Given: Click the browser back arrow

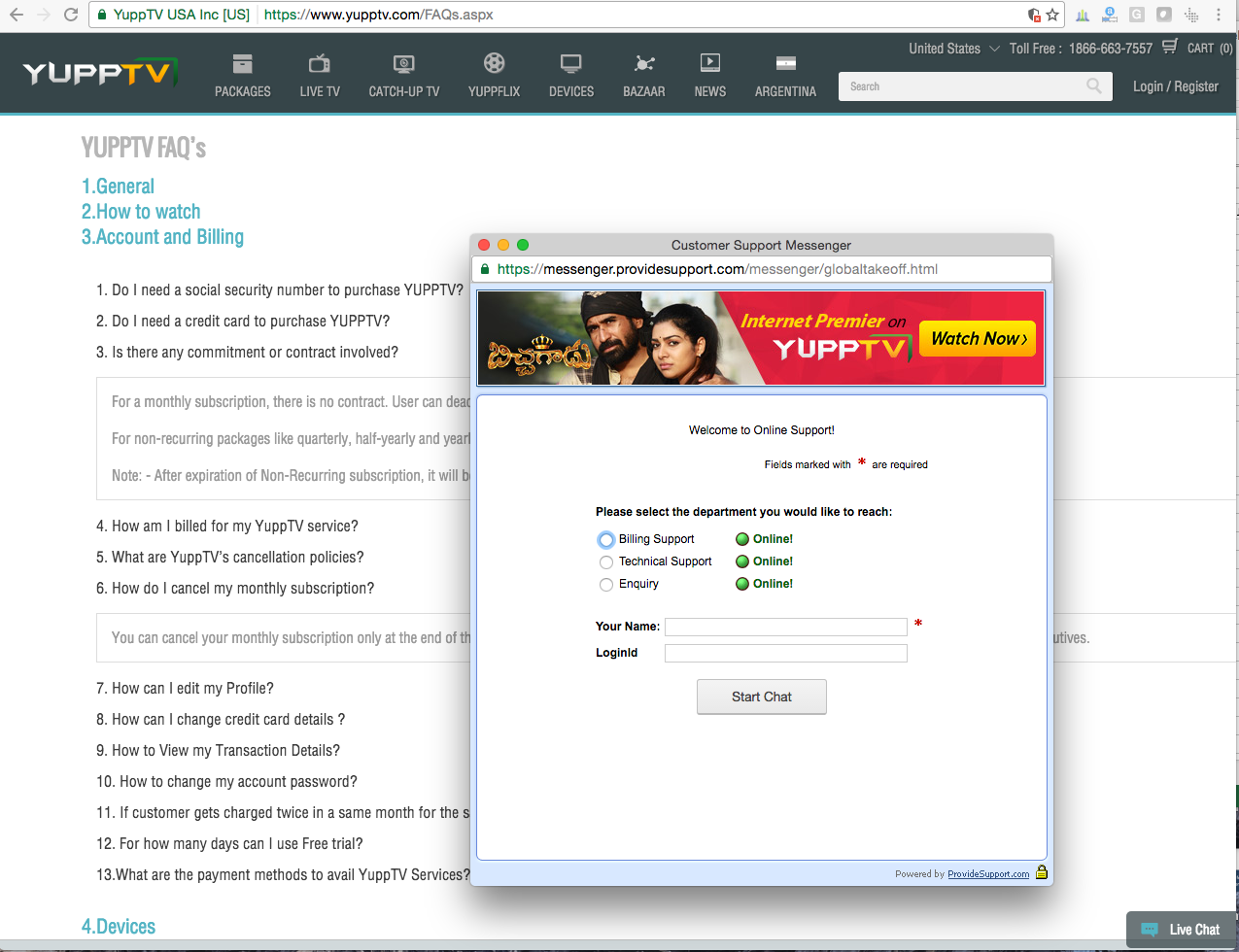Looking at the screenshot, I should coord(16,15).
